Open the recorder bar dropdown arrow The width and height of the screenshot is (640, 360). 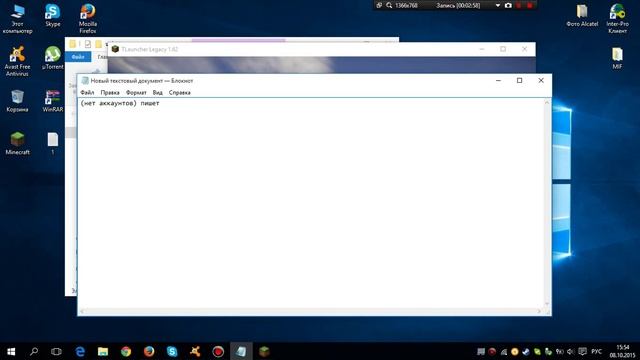click(x=498, y=5)
